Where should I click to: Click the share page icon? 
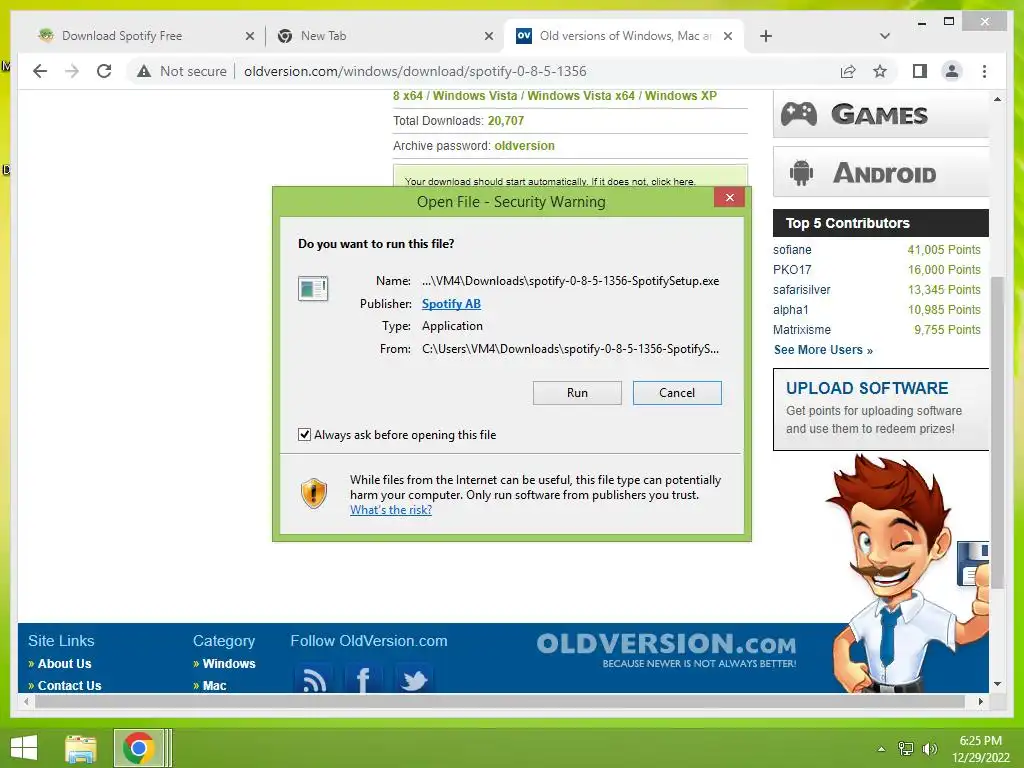click(x=848, y=71)
